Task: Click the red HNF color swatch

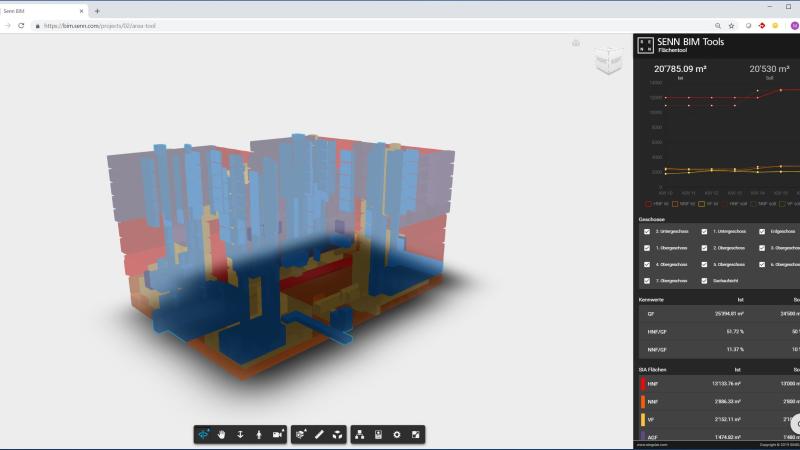Action: (x=642, y=384)
